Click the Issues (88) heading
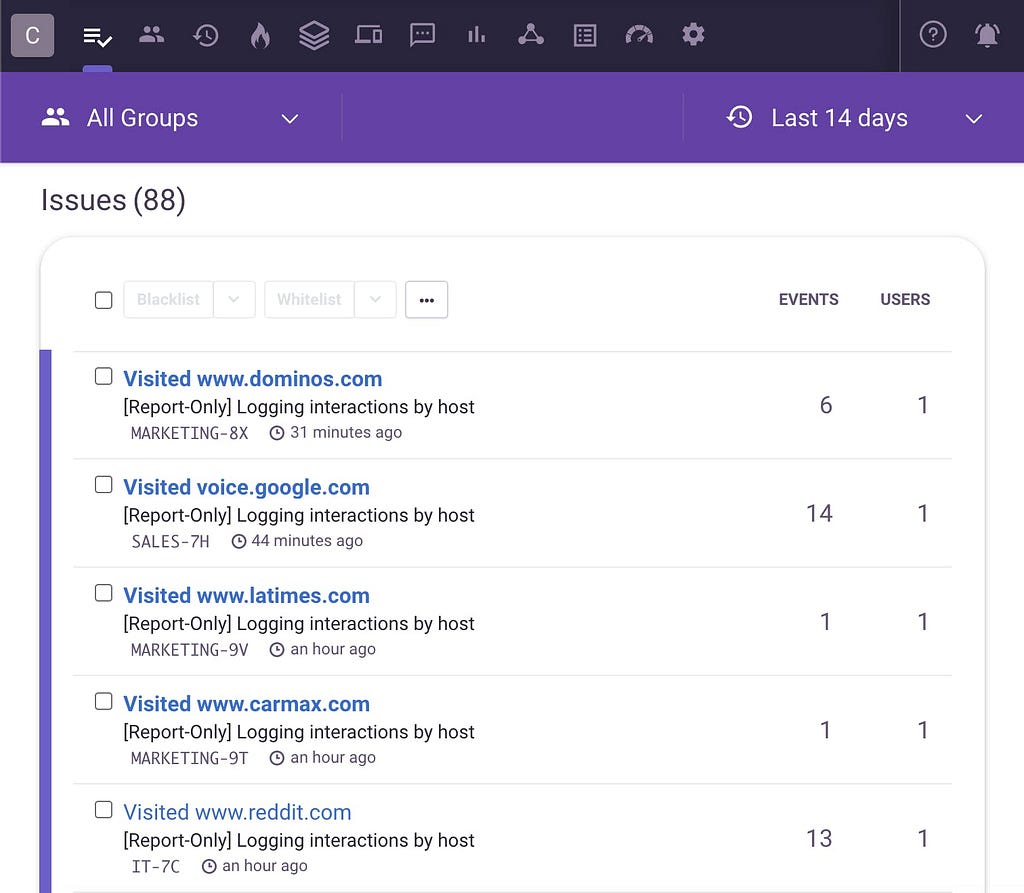 pos(113,200)
